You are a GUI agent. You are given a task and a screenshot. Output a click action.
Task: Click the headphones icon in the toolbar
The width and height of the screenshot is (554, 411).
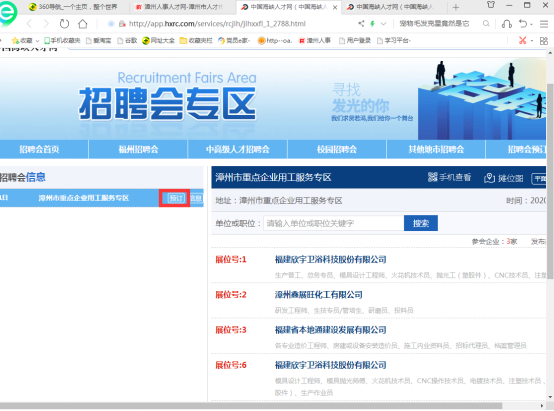click(x=507, y=24)
